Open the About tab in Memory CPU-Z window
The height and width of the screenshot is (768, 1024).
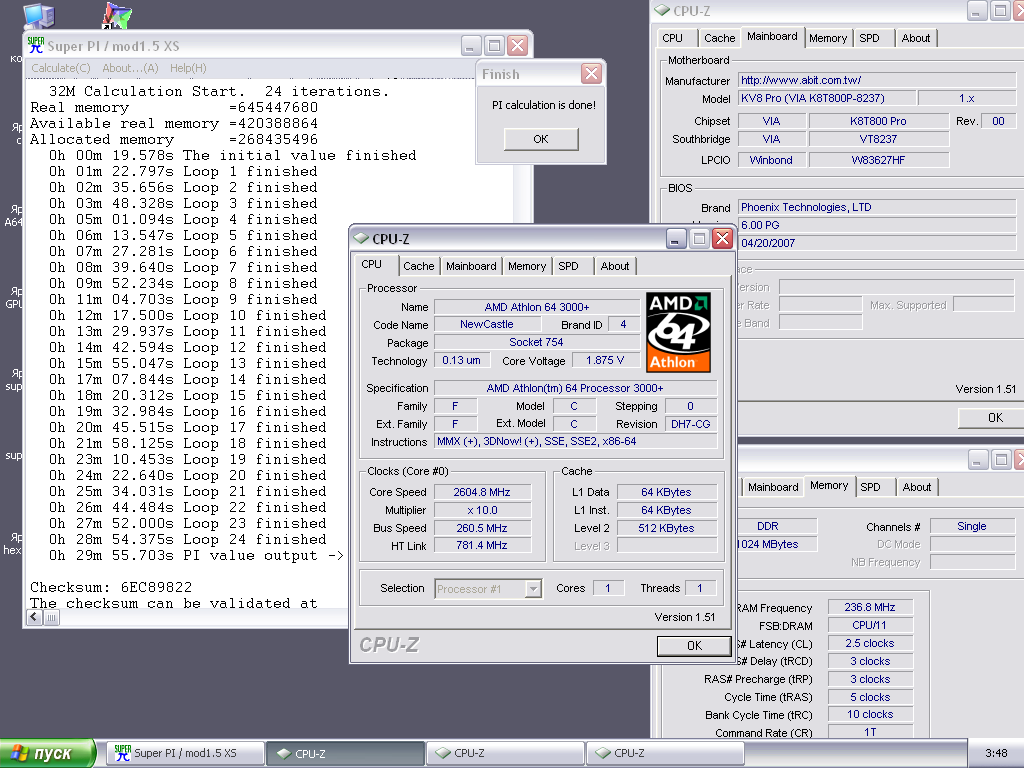916,487
